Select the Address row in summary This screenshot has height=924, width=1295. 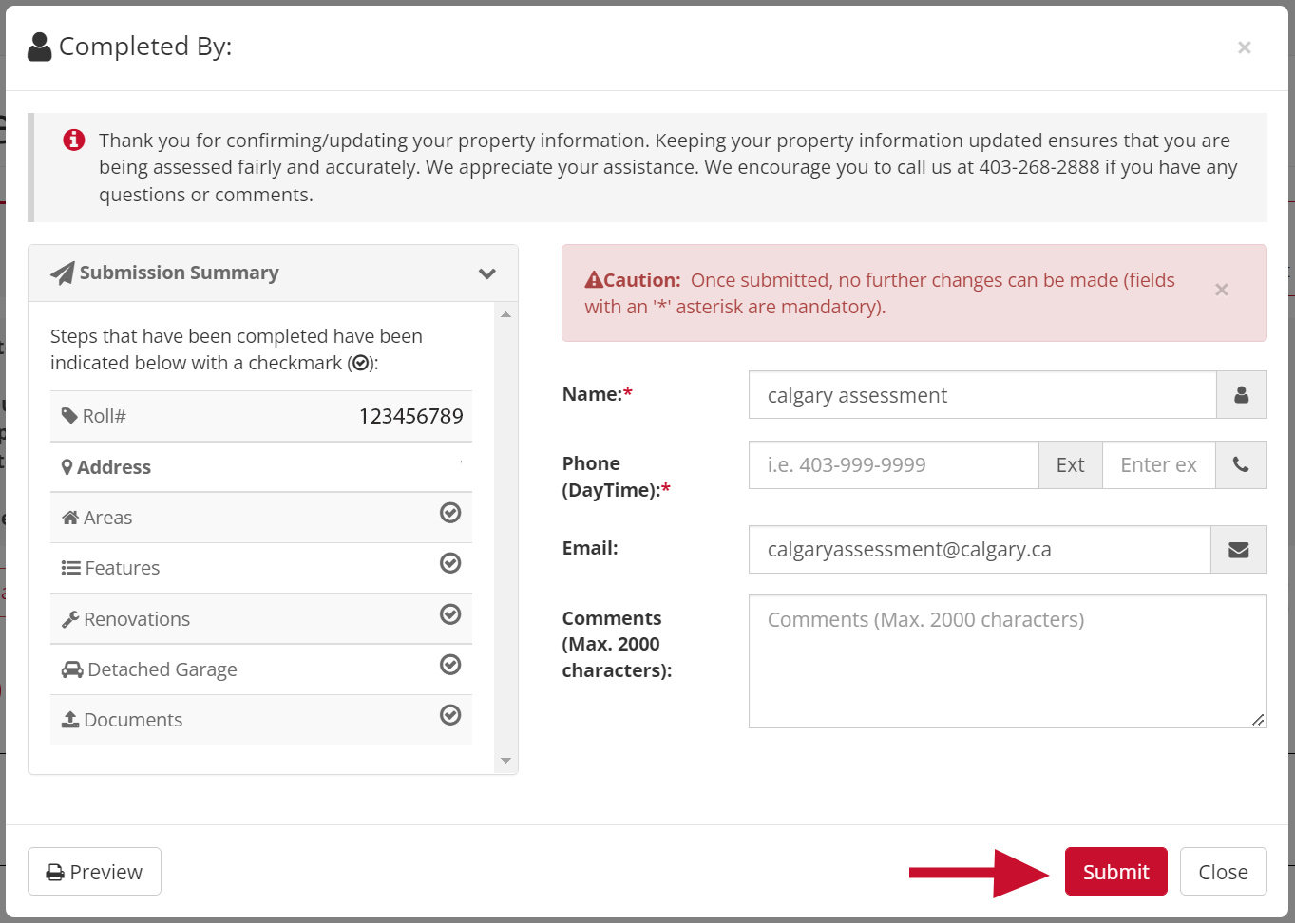click(x=261, y=467)
